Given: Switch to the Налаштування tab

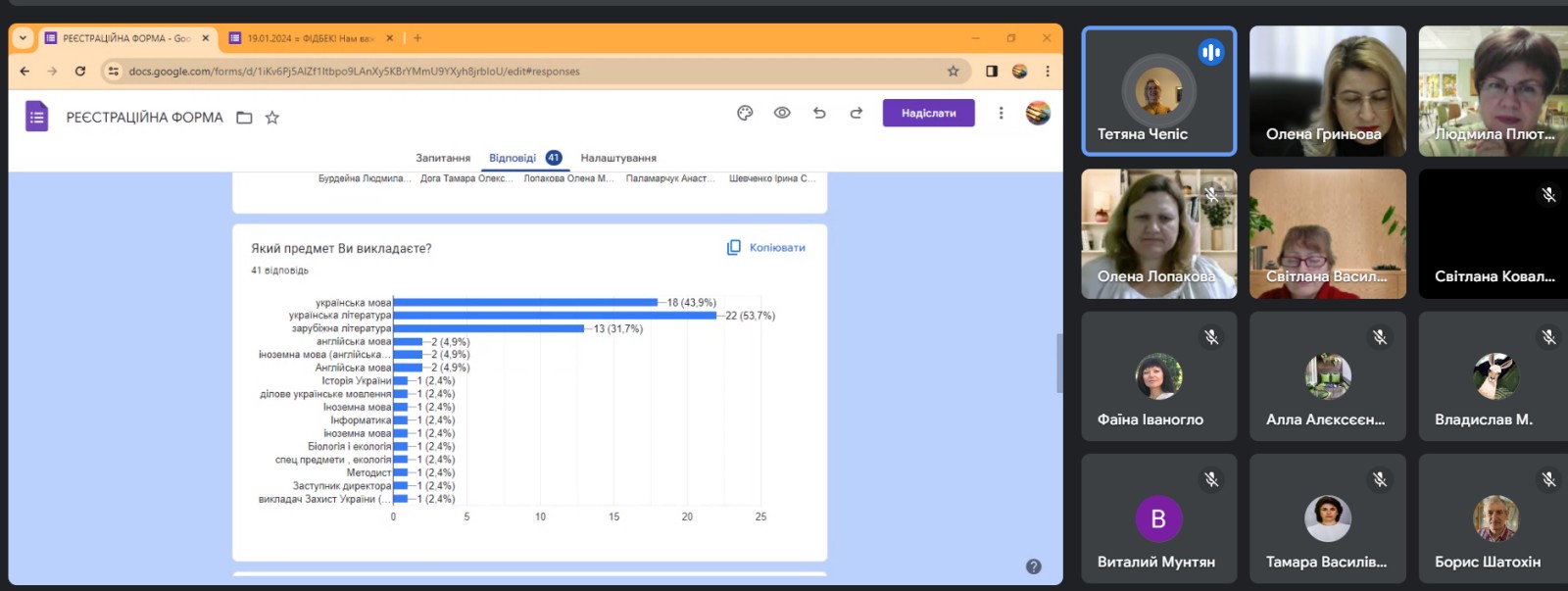Looking at the screenshot, I should coord(618,158).
